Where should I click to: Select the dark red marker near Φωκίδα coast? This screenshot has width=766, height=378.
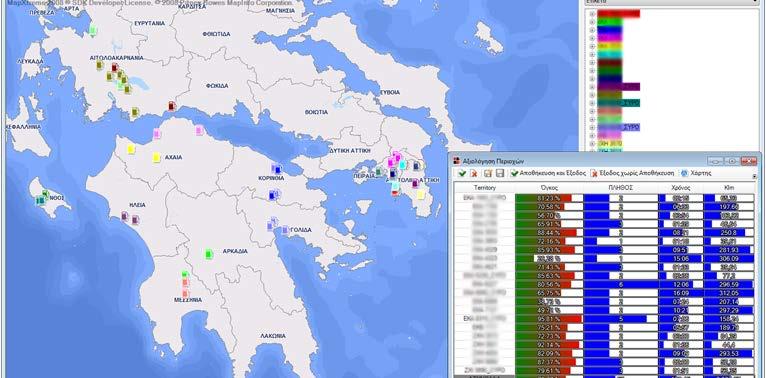pos(171,105)
